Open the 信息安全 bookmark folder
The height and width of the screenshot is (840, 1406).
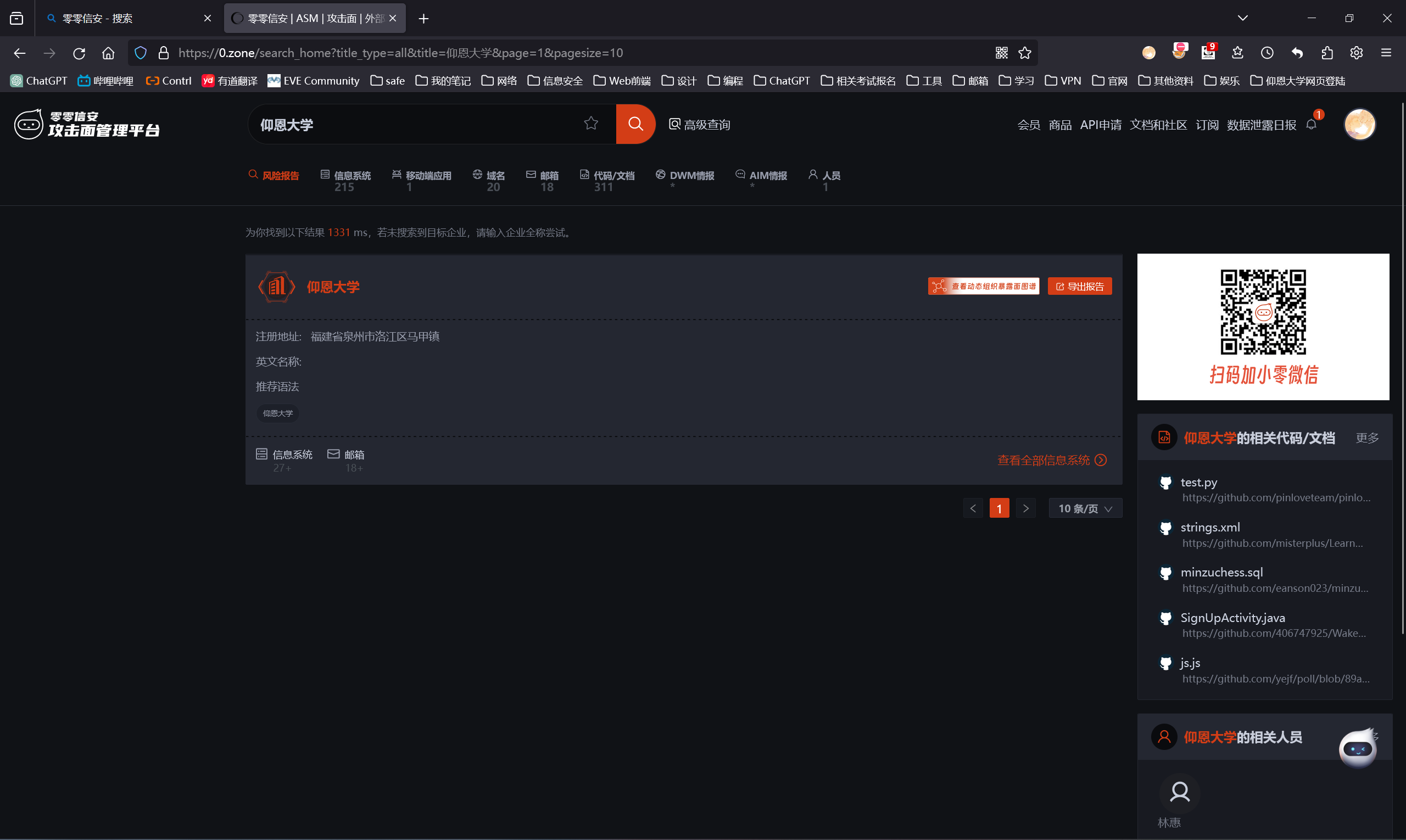pos(555,81)
